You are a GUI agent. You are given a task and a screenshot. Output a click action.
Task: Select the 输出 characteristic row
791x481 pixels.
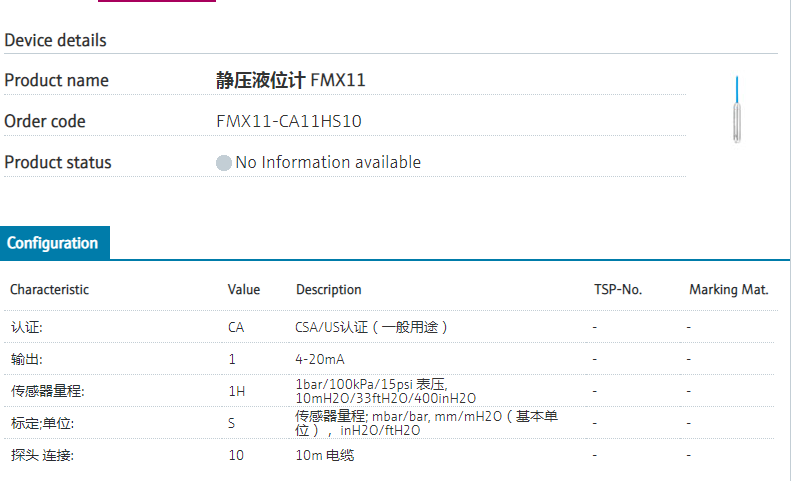tap(27, 359)
